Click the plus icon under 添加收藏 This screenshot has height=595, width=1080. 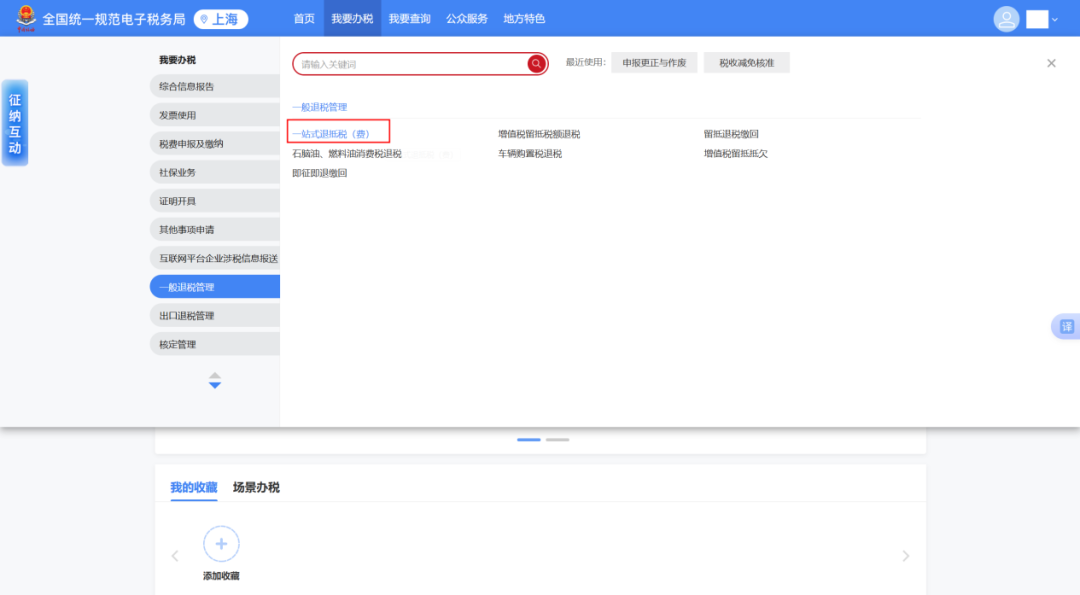pyautogui.click(x=220, y=543)
